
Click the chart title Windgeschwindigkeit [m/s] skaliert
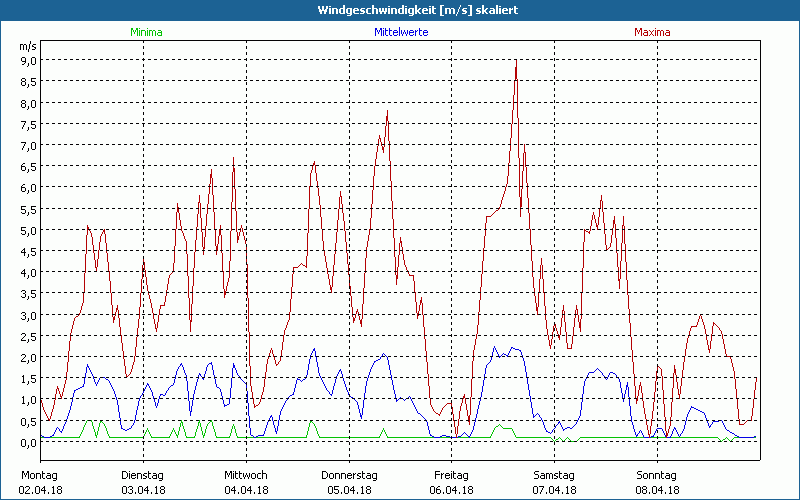click(x=400, y=10)
